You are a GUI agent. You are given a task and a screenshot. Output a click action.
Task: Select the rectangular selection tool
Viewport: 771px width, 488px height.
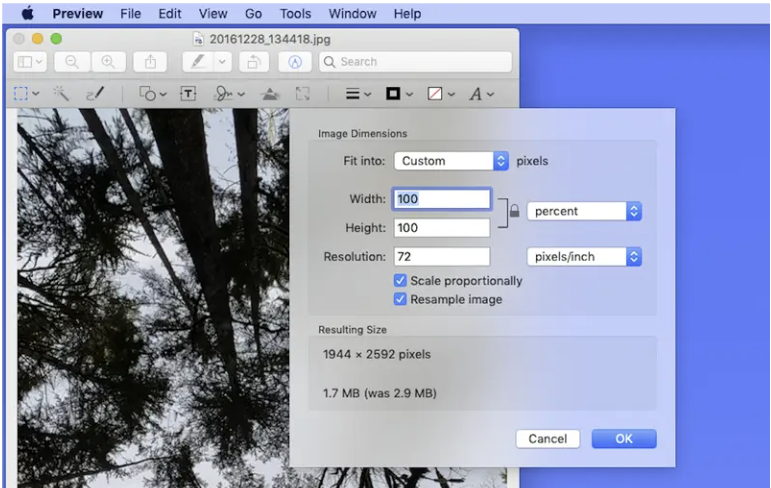click(x=21, y=93)
